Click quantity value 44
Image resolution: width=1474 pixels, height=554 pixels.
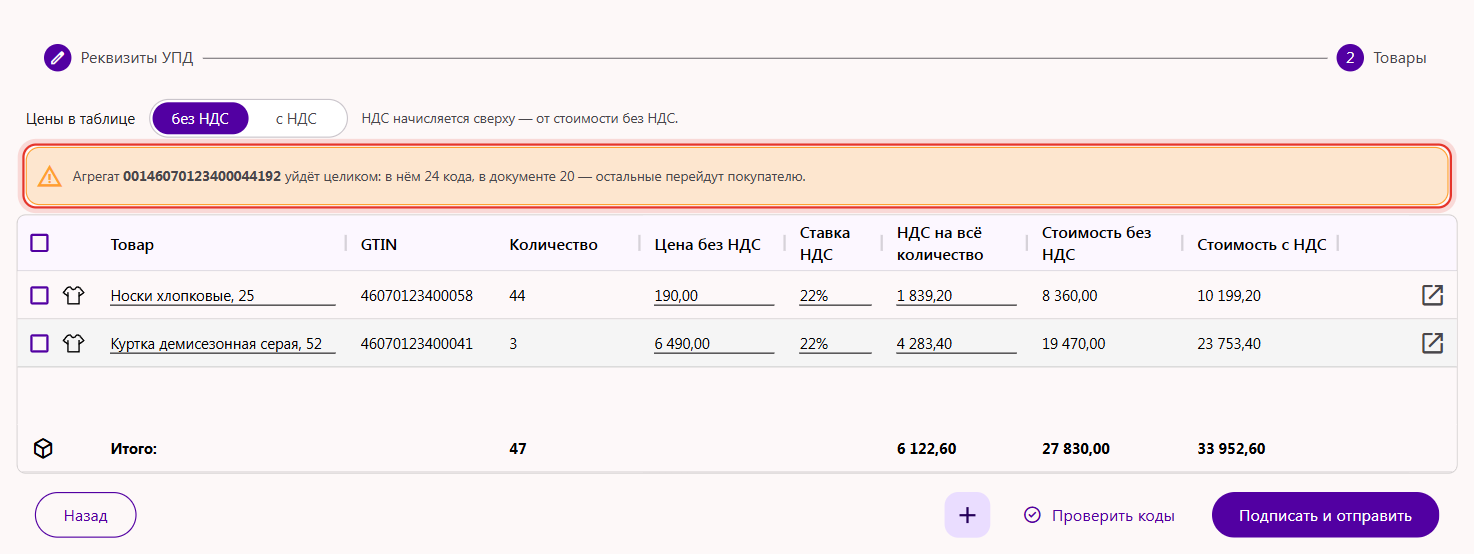click(517, 295)
